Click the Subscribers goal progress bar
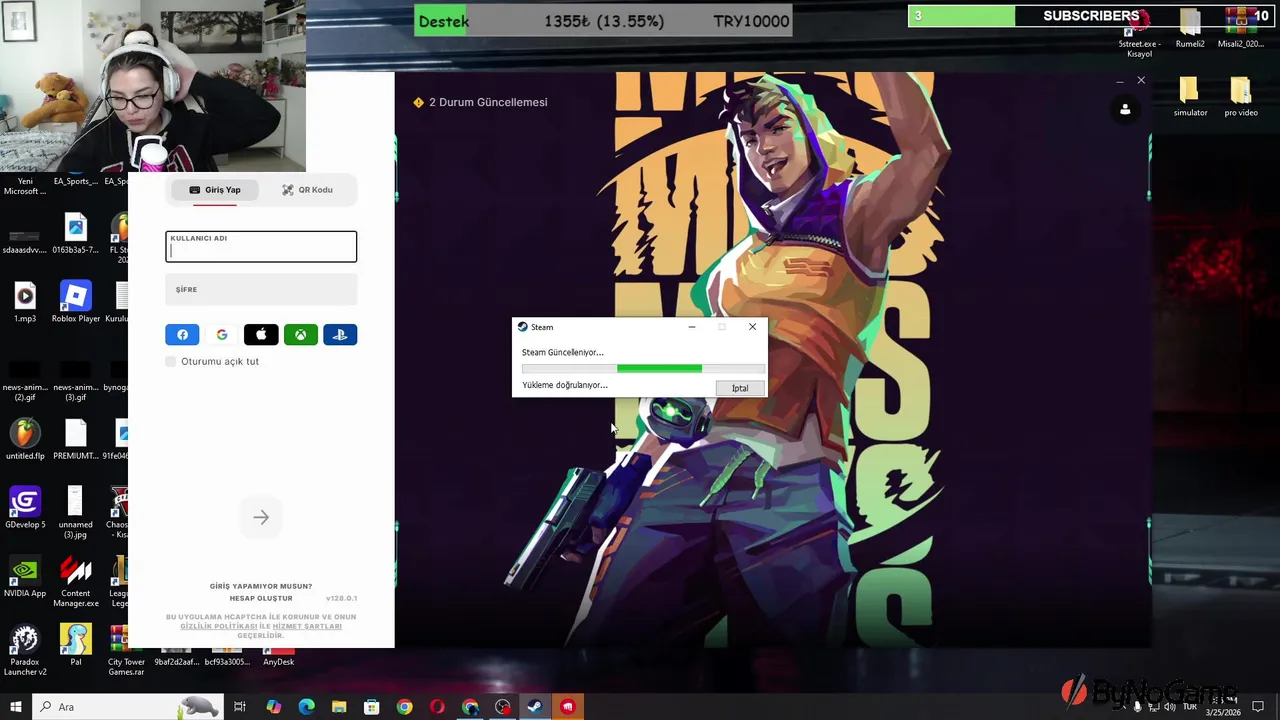Image resolution: width=1280 pixels, height=720 pixels. [x=1090, y=16]
